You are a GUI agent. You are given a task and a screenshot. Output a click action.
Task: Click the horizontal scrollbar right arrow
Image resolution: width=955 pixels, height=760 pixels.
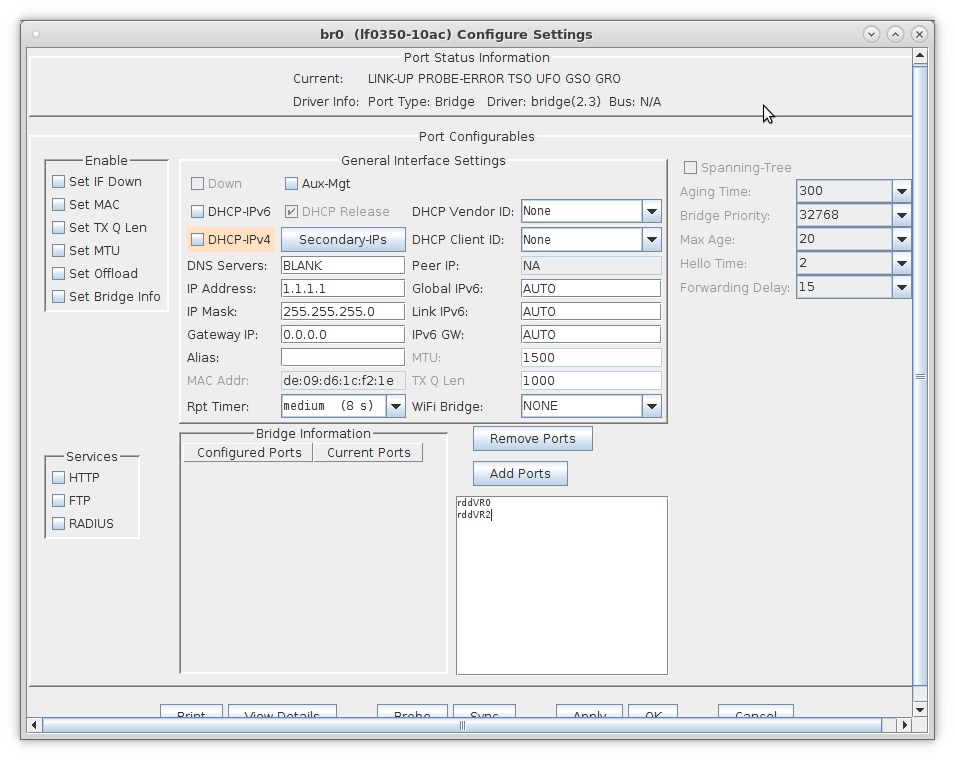pos(904,725)
